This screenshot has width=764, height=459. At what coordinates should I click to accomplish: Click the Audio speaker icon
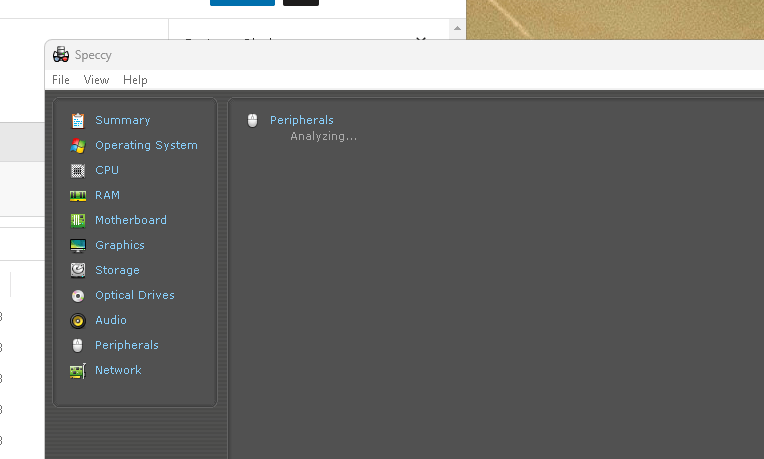pos(78,321)
